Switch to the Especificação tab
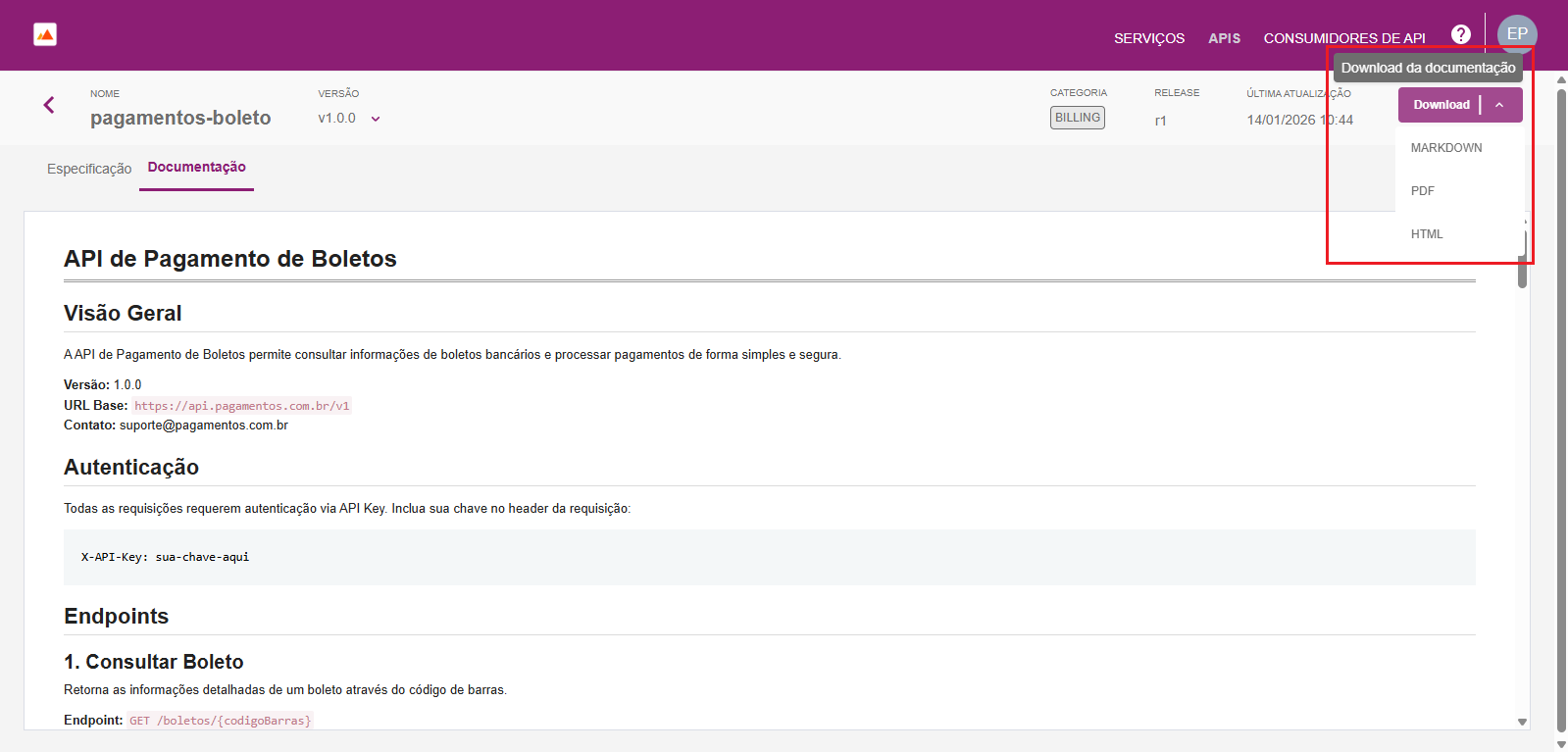 pyautogui.click(x=89, y=169)
